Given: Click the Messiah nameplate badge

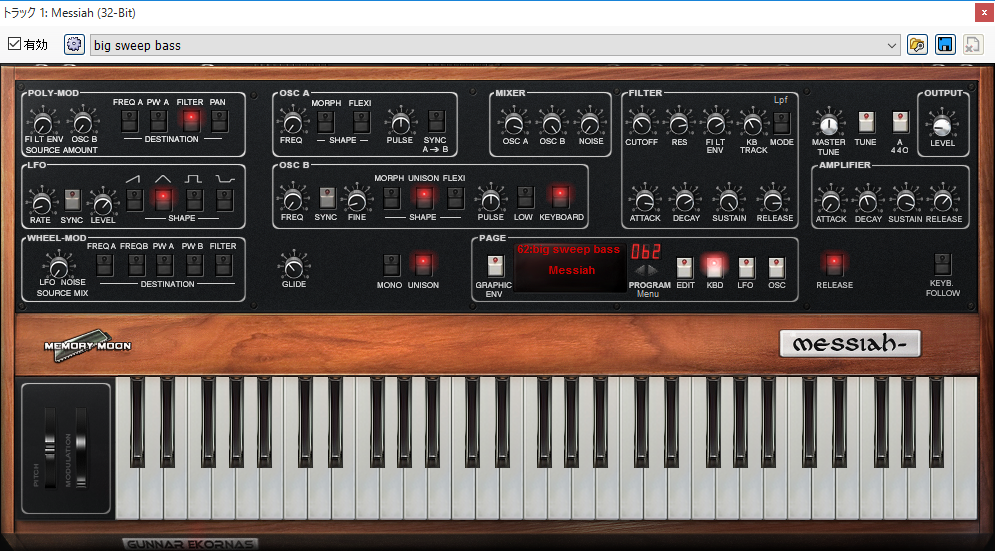Looking at the screenshot, I should click(850, 343).
